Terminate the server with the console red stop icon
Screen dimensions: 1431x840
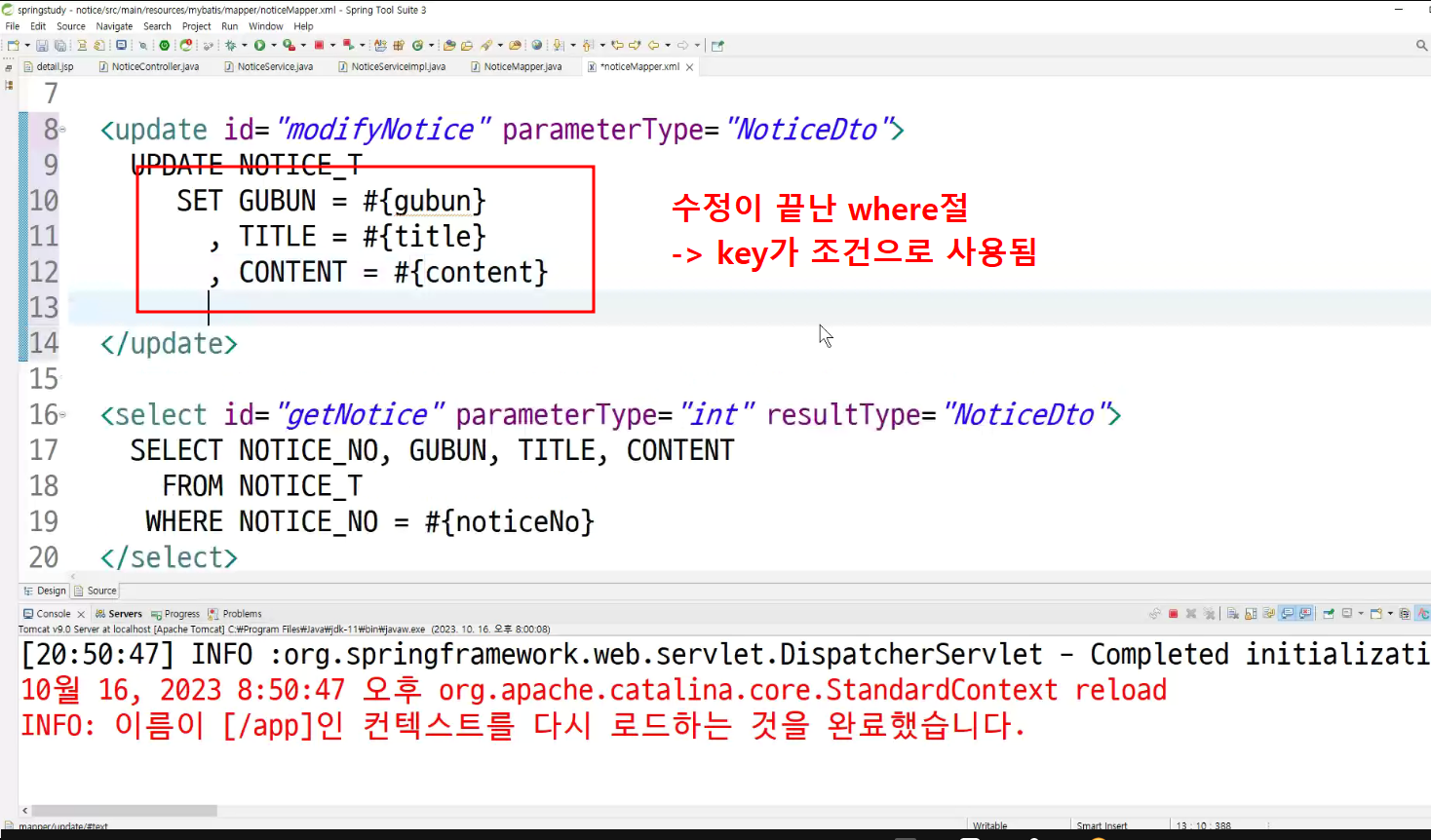tap(1173, 614)
